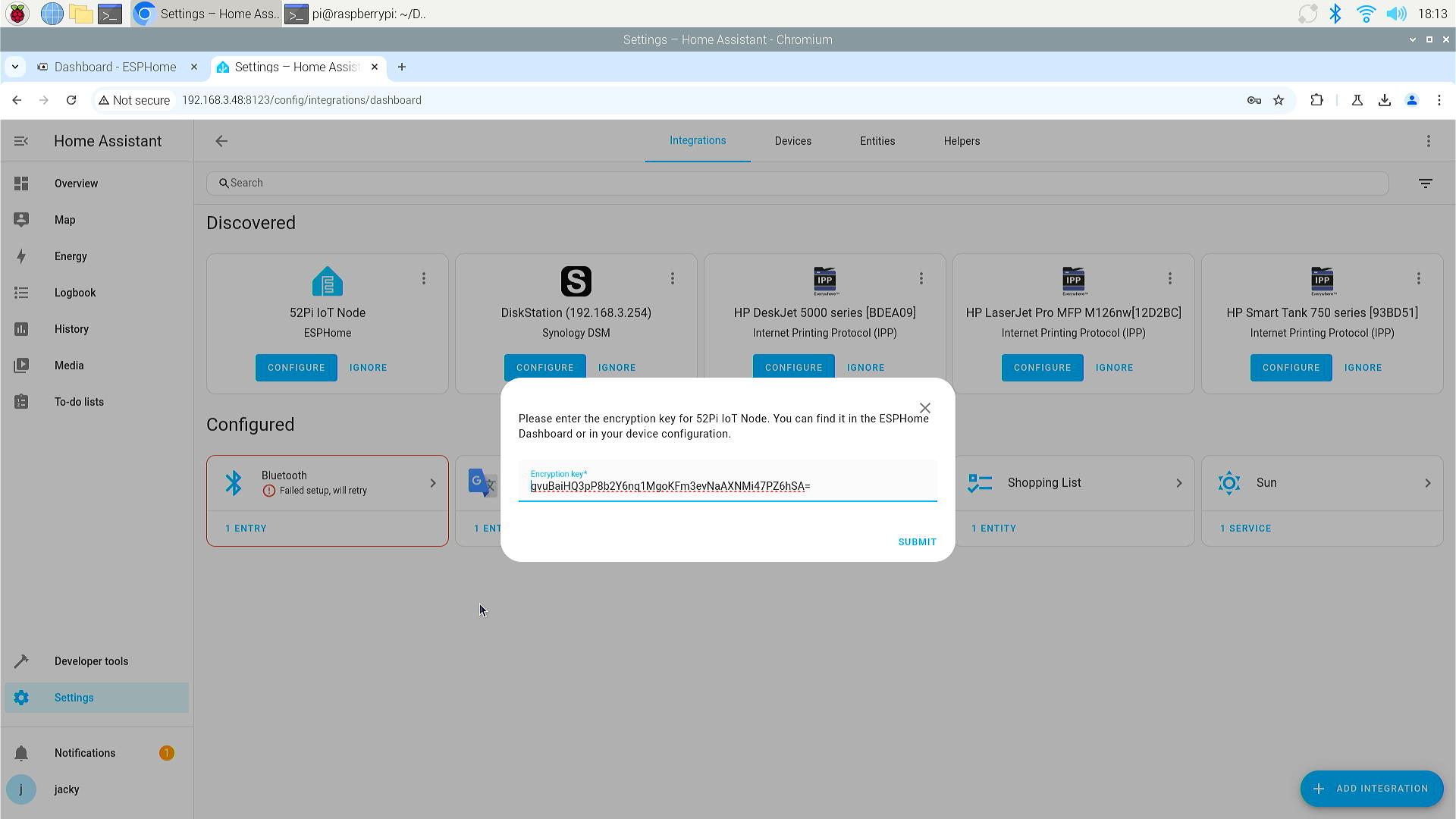1456x819 pixels.
Task: Open the Chromium three-dot menu
Action: click(1439, 100)
